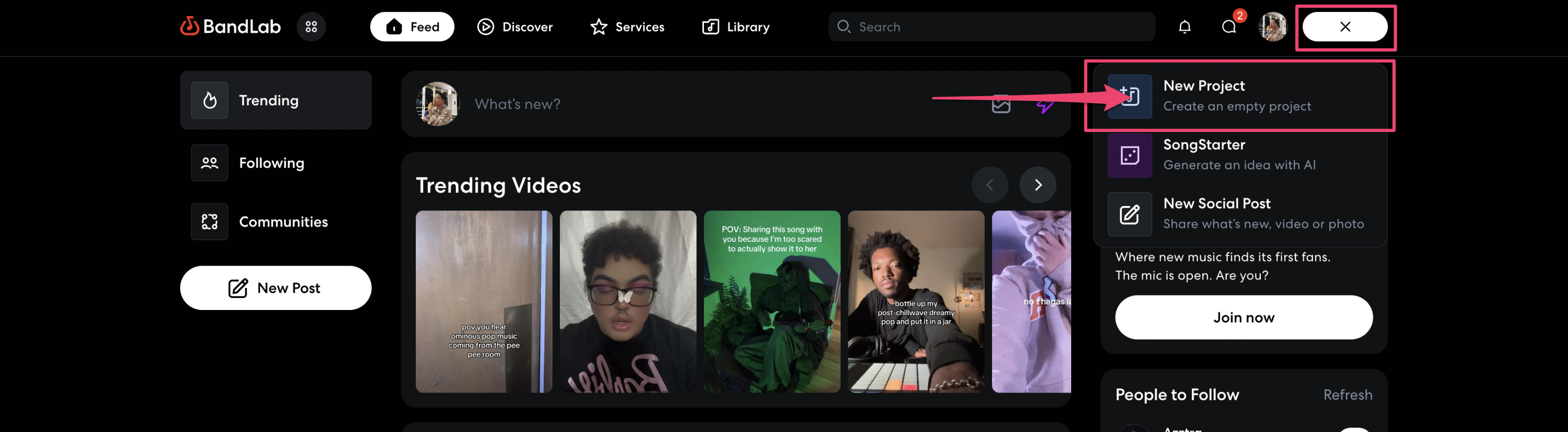Screen dimensions: 1568x432
Task: Select SongStarter to generate an idea
Action: 1239,154
